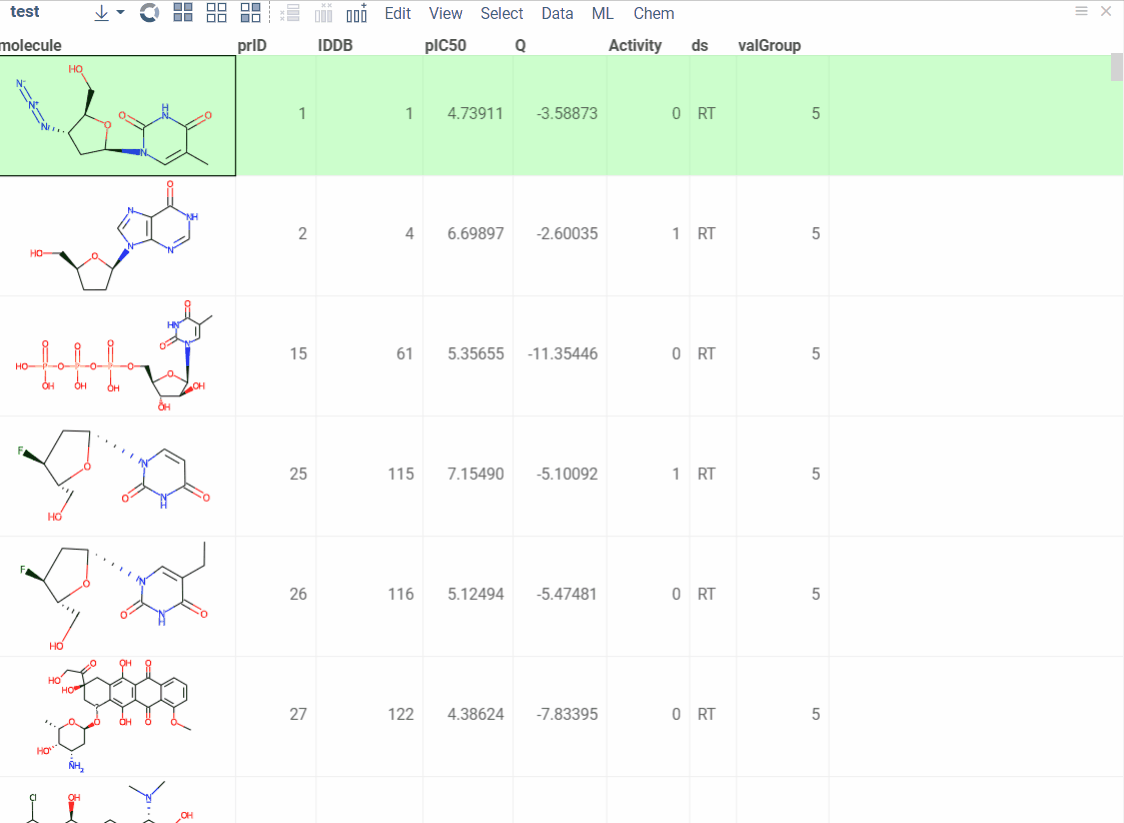Open the Chem menu
1124x823 pixels.
pos(654,14)
